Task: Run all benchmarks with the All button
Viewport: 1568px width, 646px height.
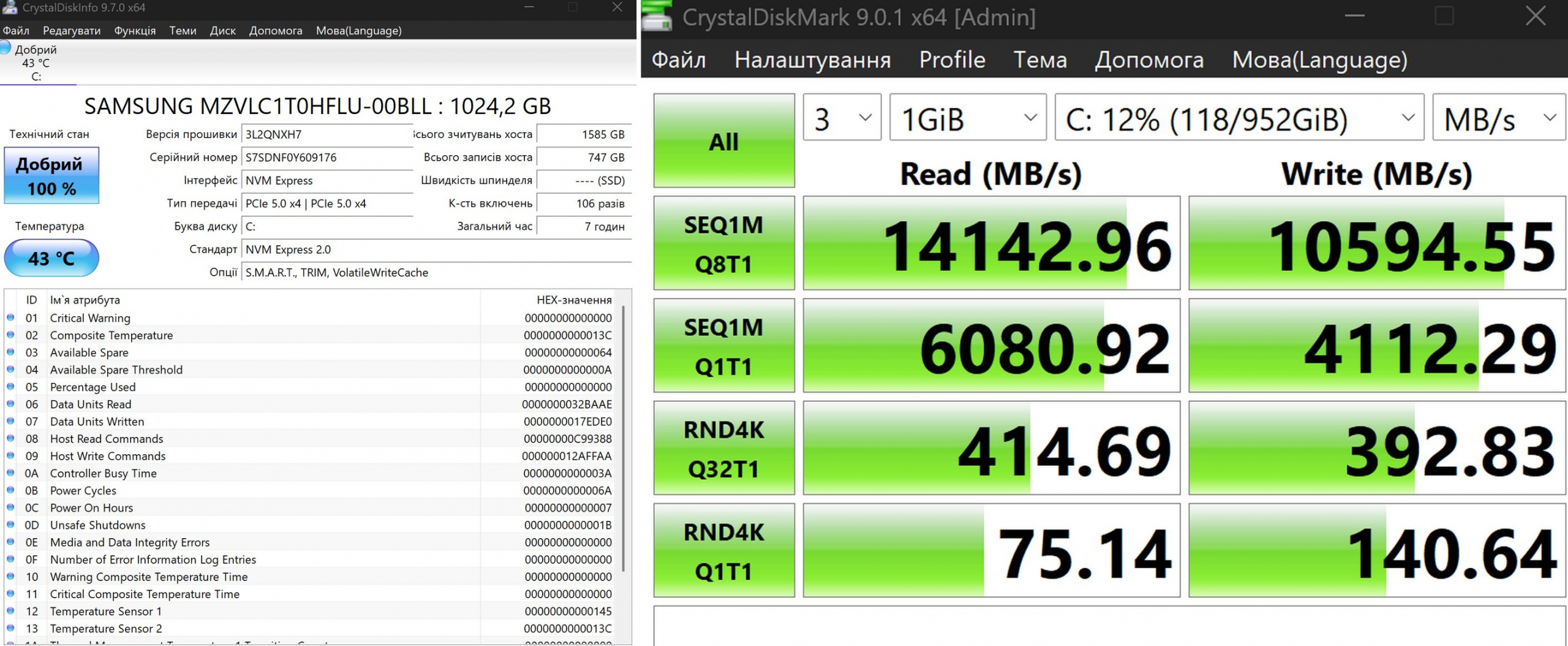Action: pos(723,141)
